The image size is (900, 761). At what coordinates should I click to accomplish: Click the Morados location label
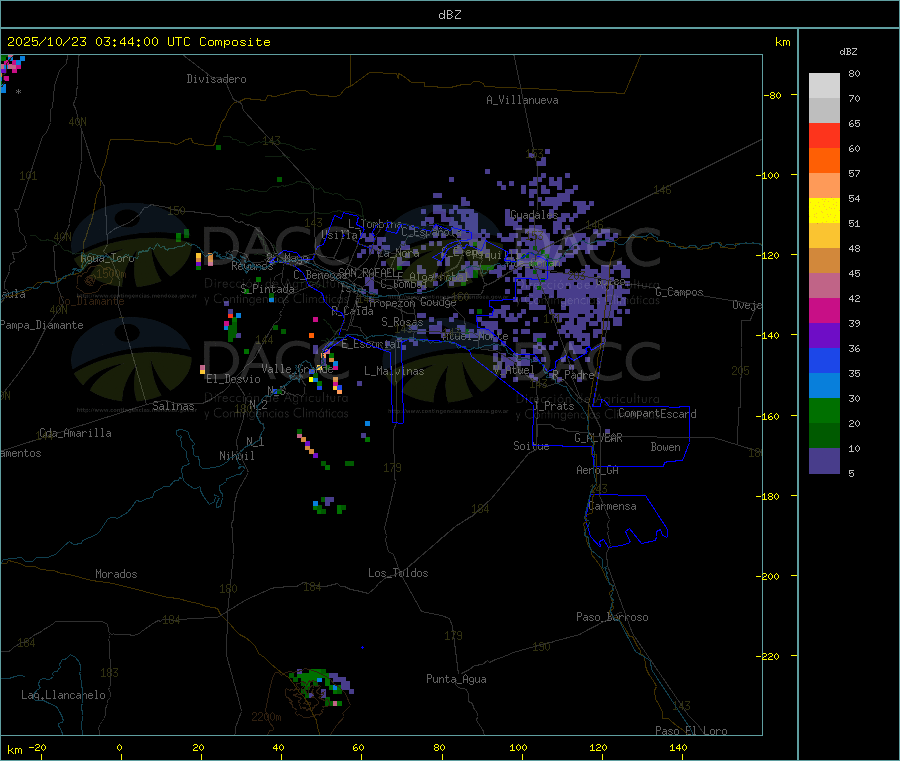tap(116, 574)
